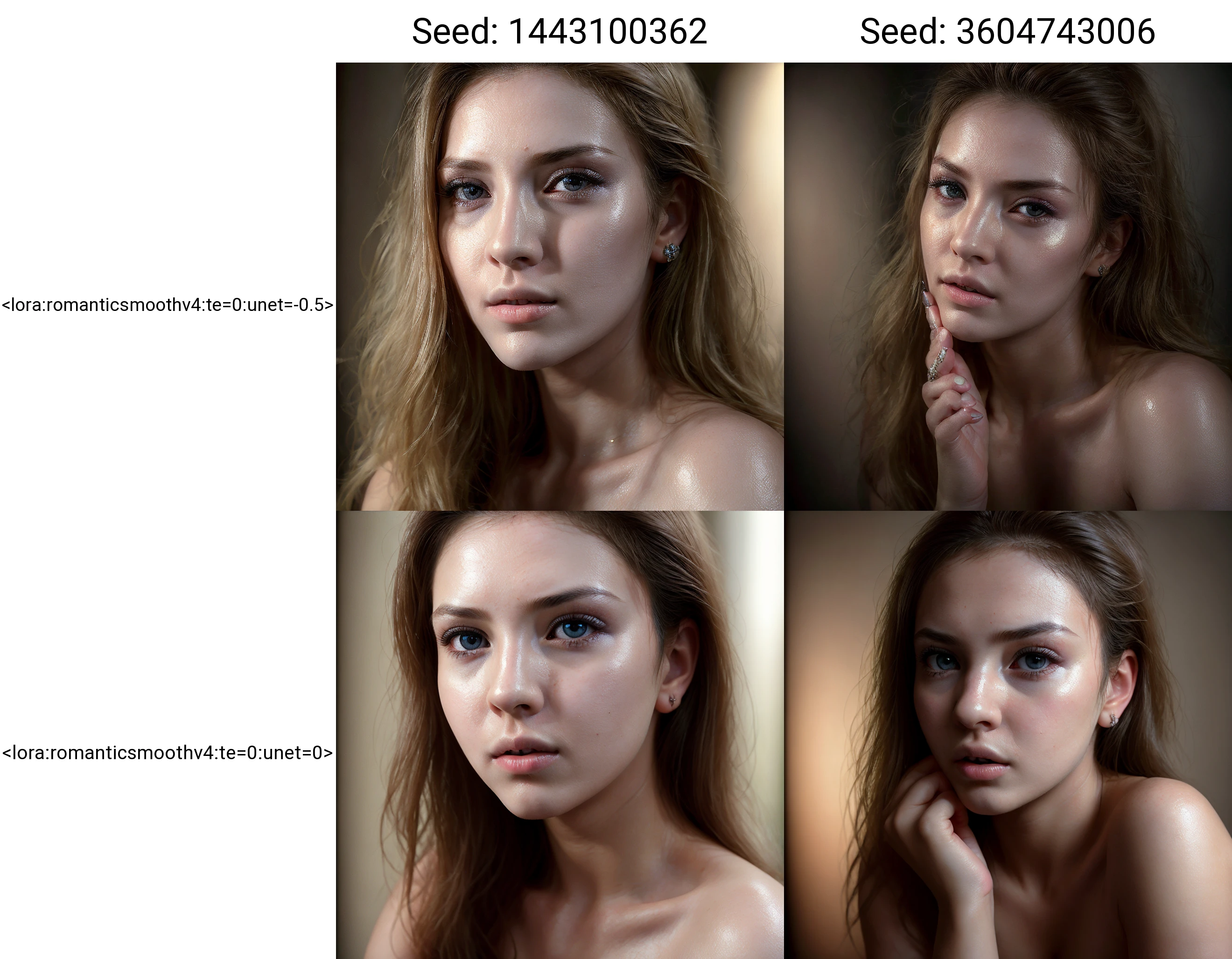The height and width of the screenshot is (959, 1232).
Task: Click the lips in the top-left portrait
Action: click(x=522, y=305)
